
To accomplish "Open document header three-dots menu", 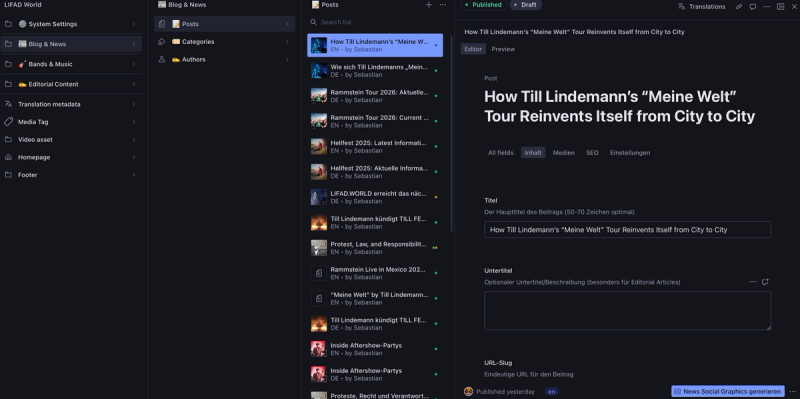I will click(766, 7).
